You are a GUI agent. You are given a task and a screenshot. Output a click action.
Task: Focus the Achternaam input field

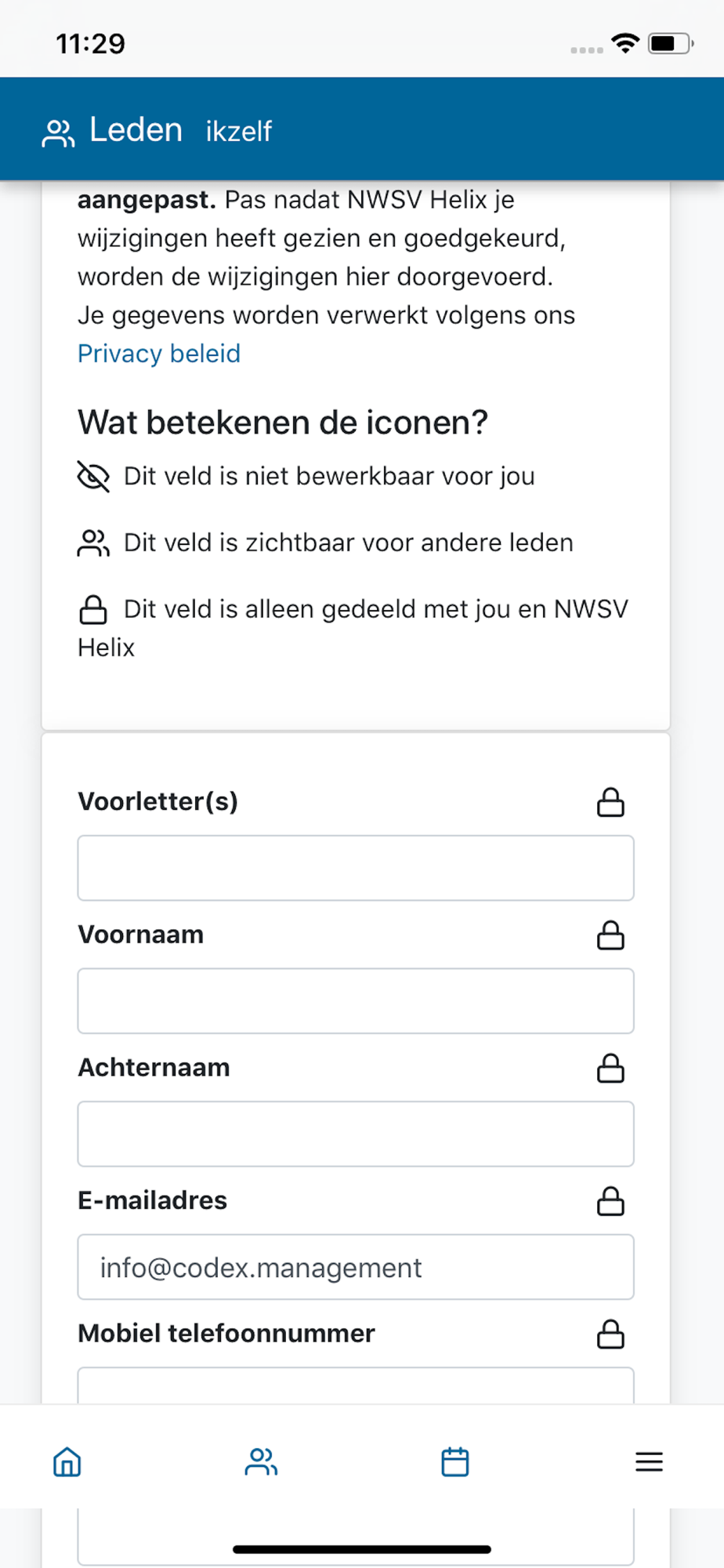click(356, 1134)
